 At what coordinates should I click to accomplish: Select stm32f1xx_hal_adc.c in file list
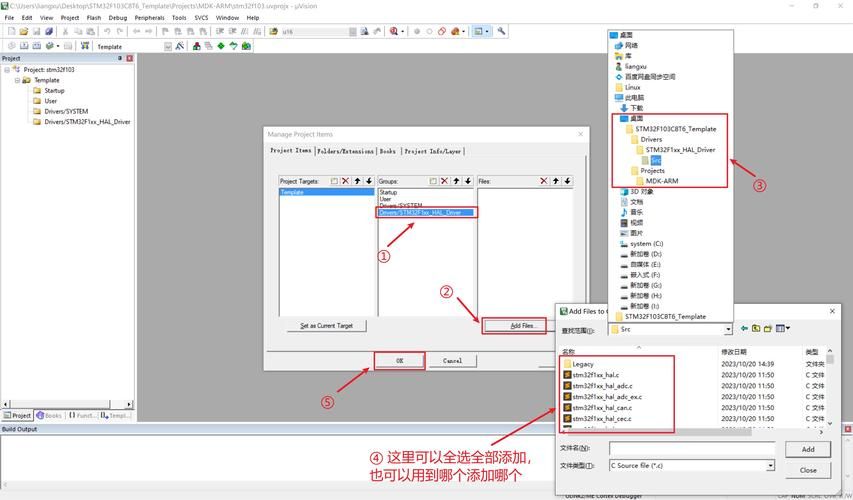(601, 385)
